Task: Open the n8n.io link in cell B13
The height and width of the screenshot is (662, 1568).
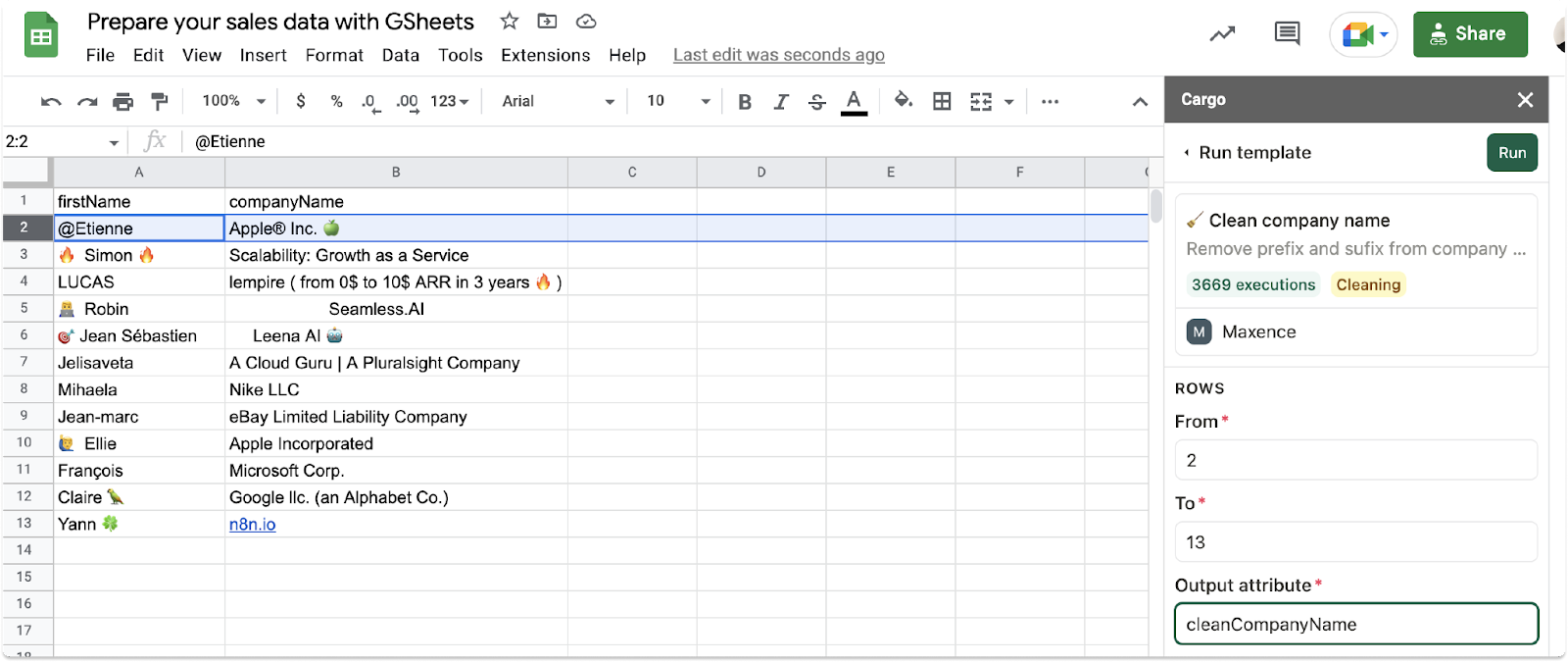Action: click(x=252, y=525)
